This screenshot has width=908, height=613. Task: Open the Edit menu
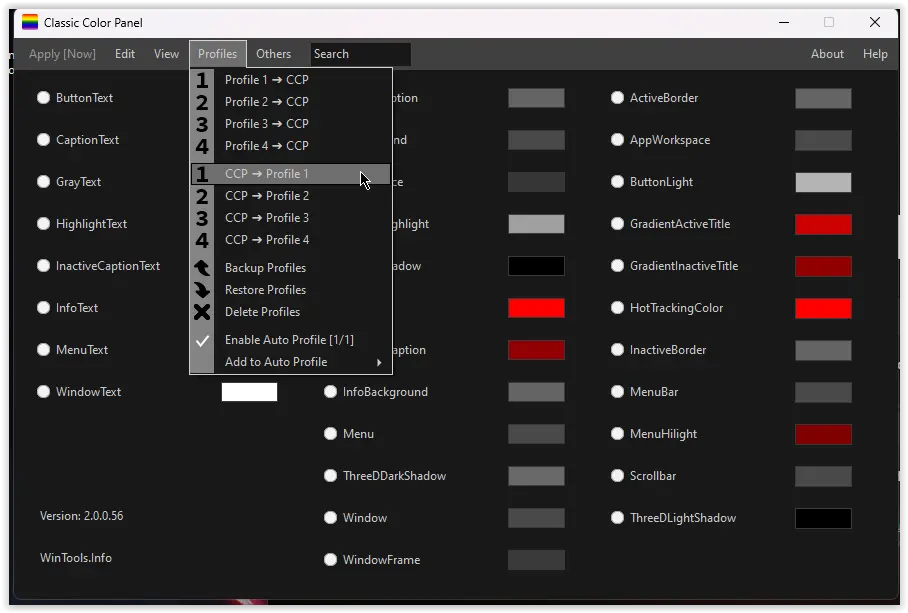pyautogui.click(x=125, y=54)
